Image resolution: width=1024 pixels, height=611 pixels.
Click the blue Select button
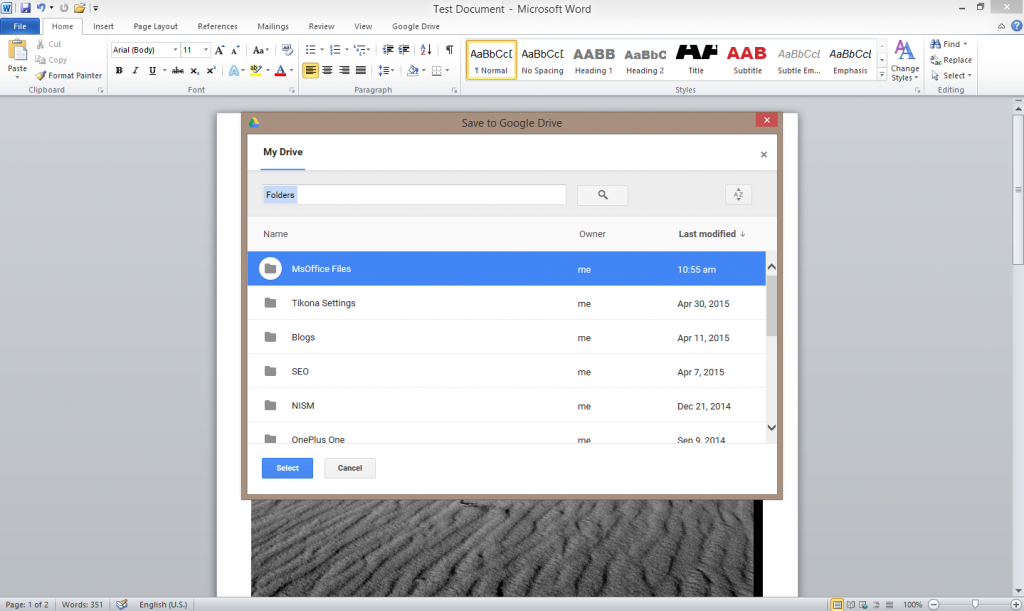point(287,468)
